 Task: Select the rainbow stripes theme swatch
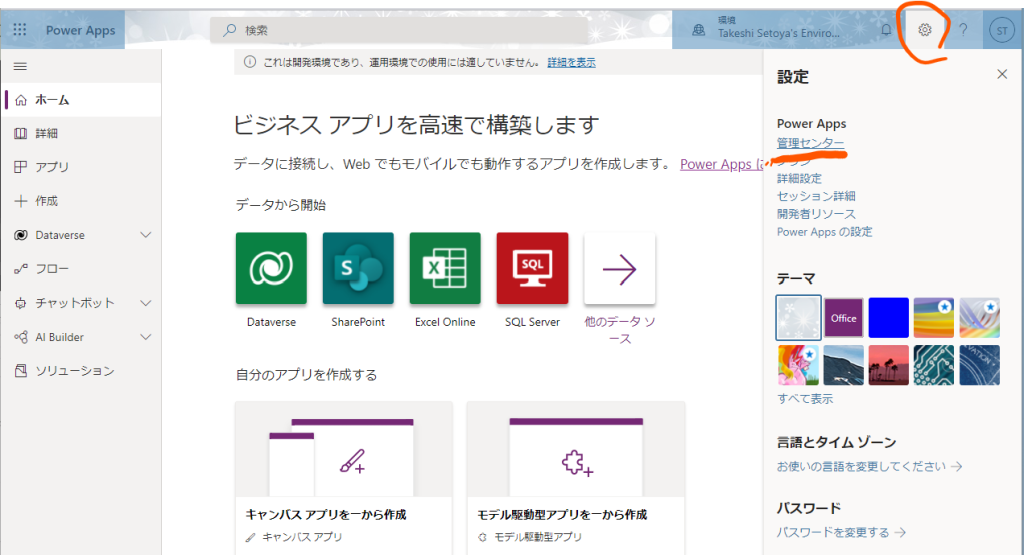pos(934,318)
